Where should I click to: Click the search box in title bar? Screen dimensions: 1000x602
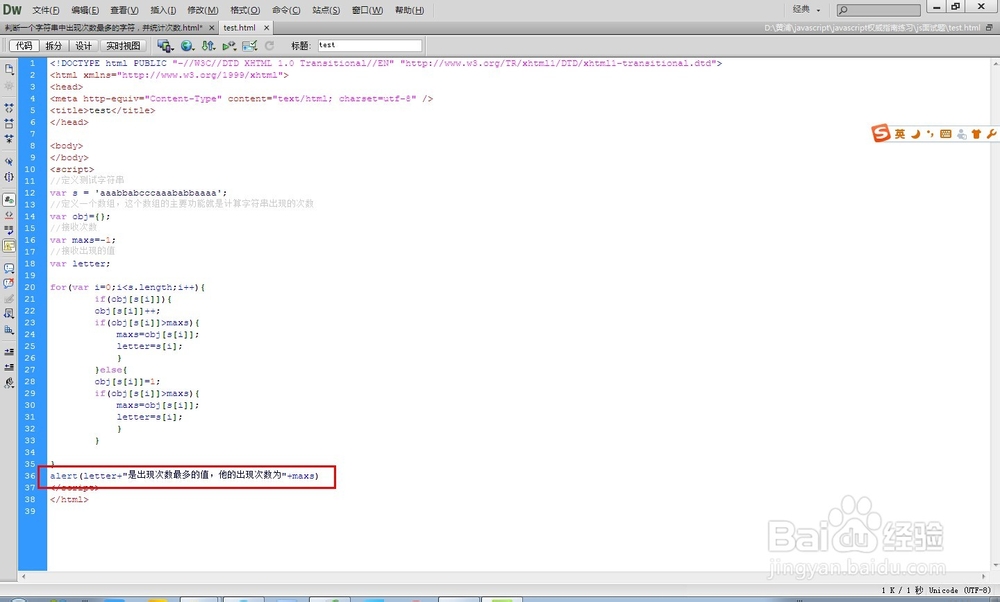tap(878, 10)
